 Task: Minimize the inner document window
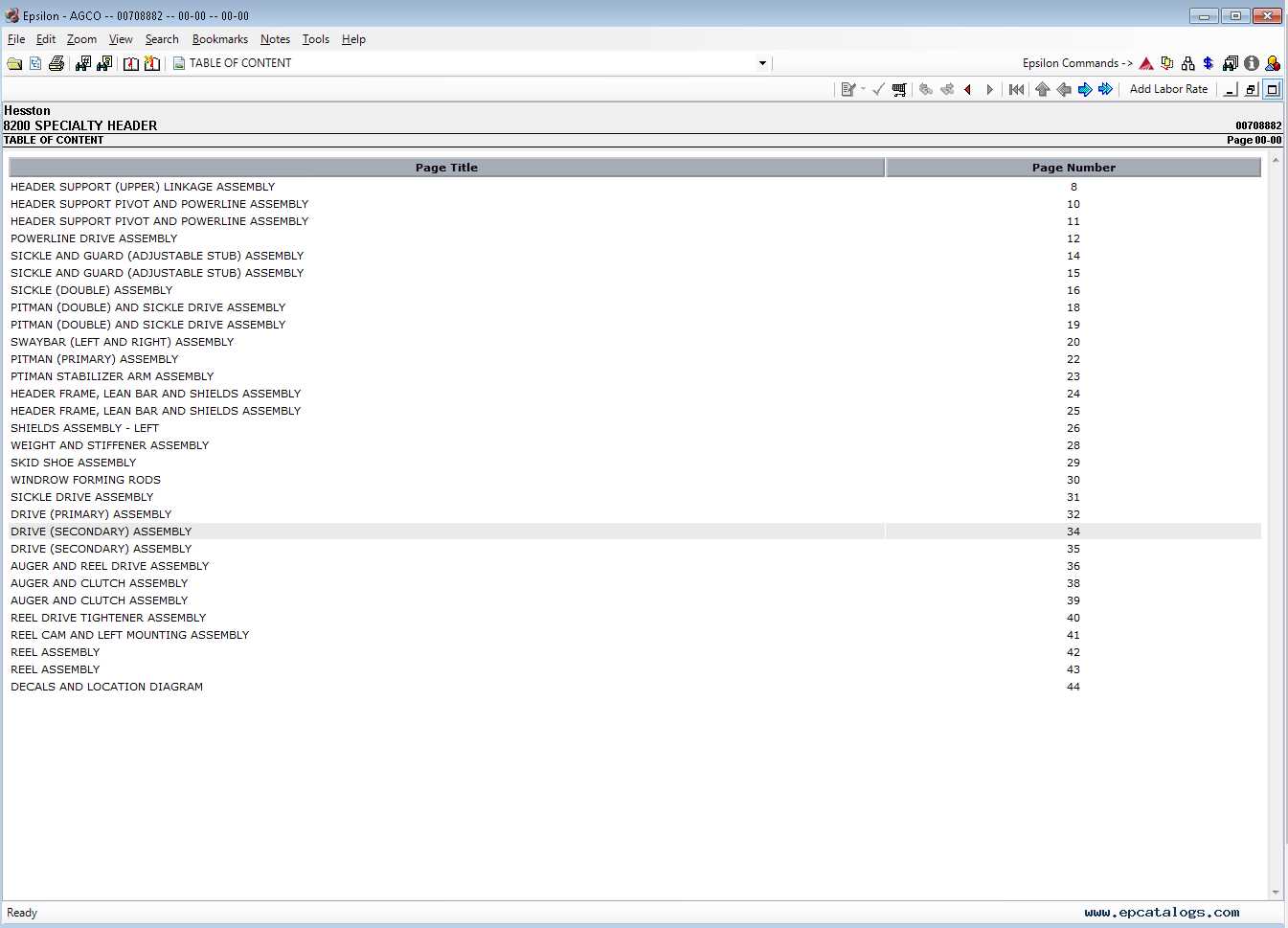click(1231, 89)
